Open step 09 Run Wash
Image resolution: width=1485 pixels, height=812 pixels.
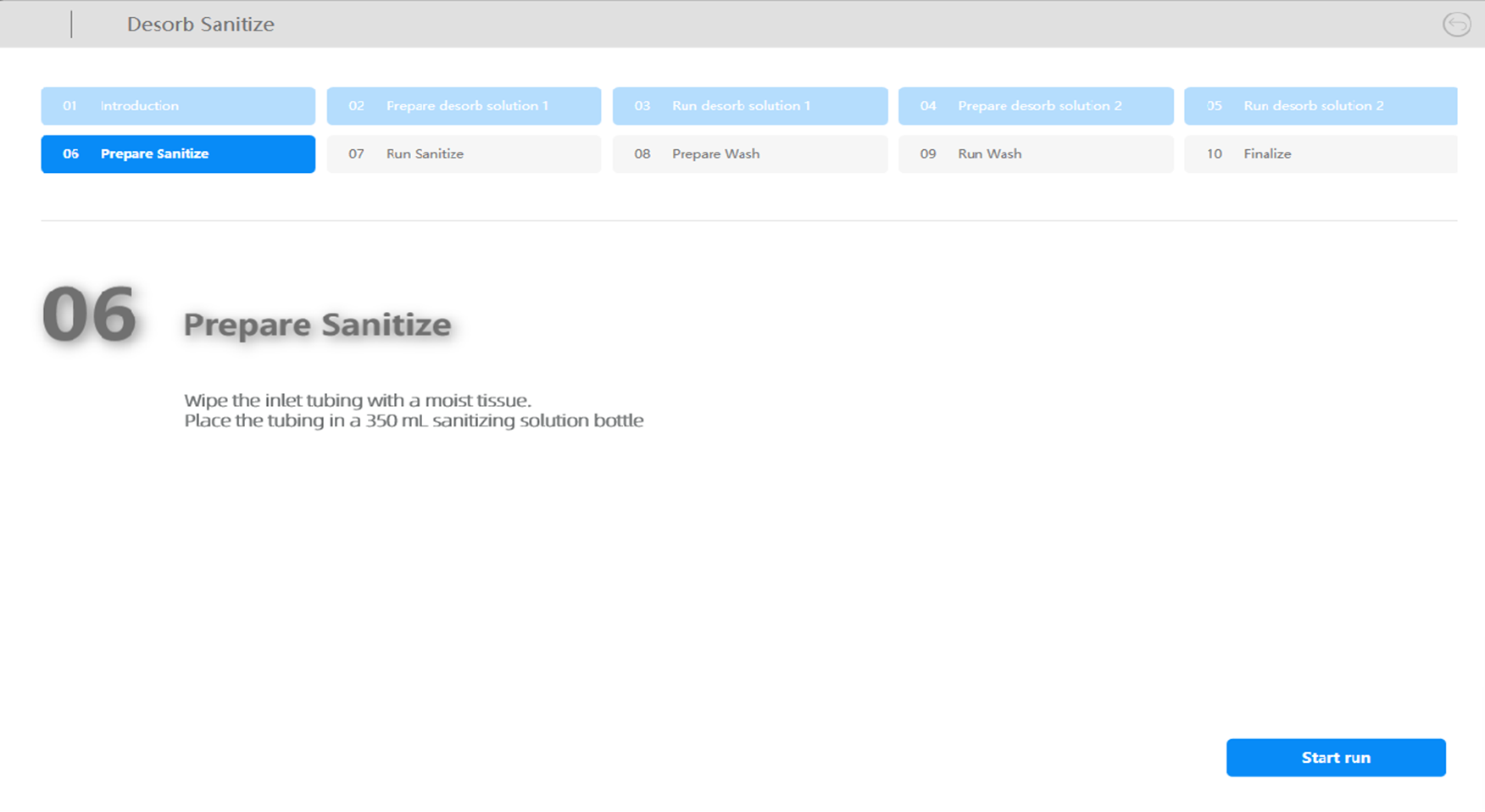1035,154
